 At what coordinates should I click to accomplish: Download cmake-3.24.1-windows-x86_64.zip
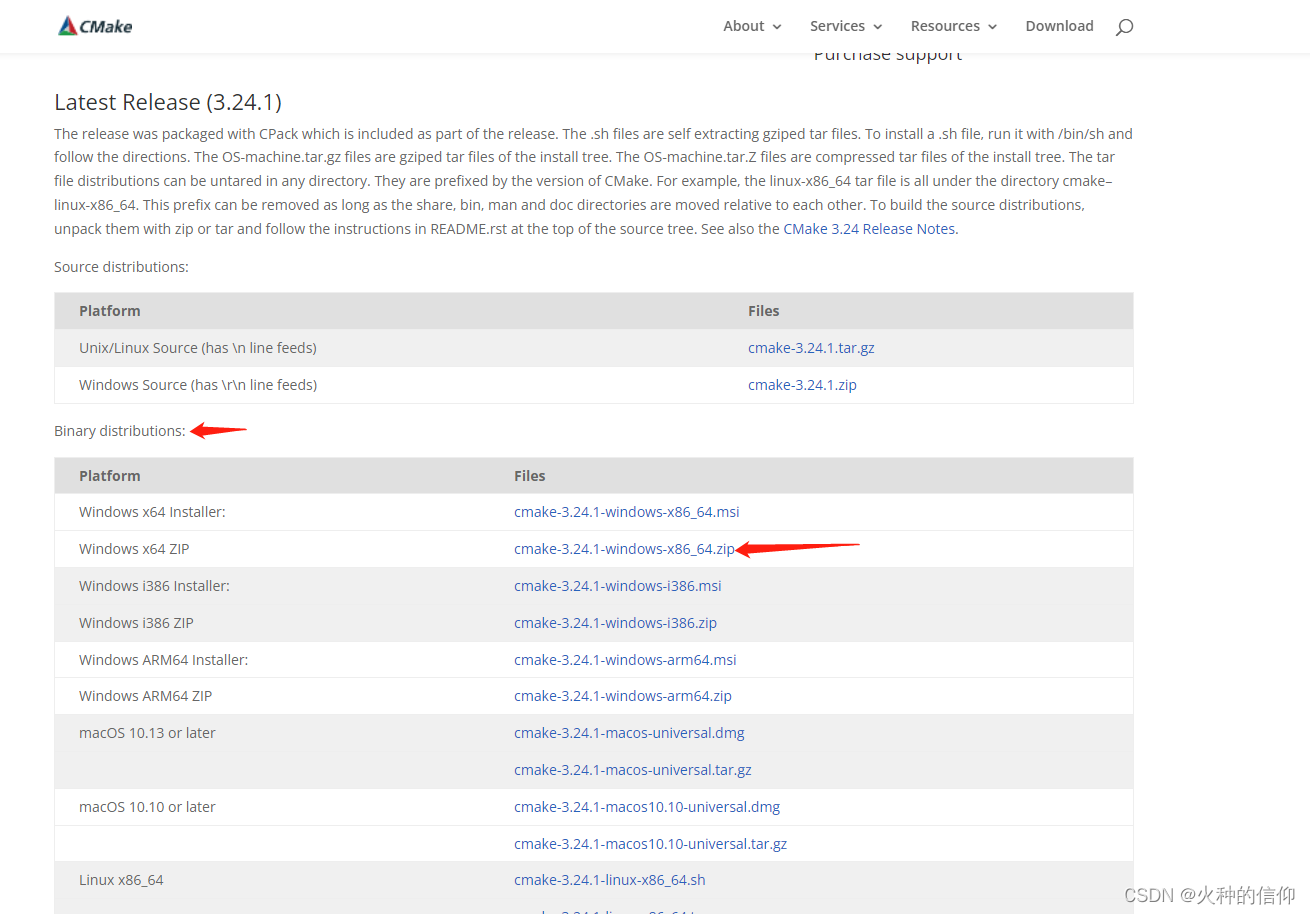(624, 549)
